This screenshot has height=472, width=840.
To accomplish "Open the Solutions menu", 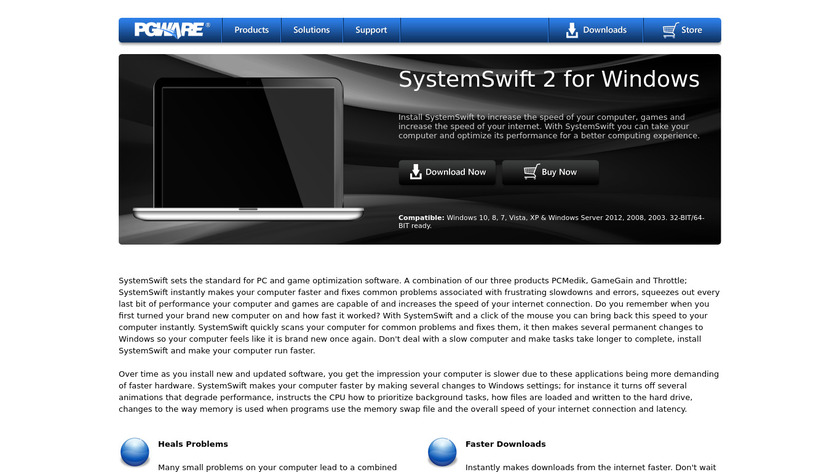I will (311, 30).
